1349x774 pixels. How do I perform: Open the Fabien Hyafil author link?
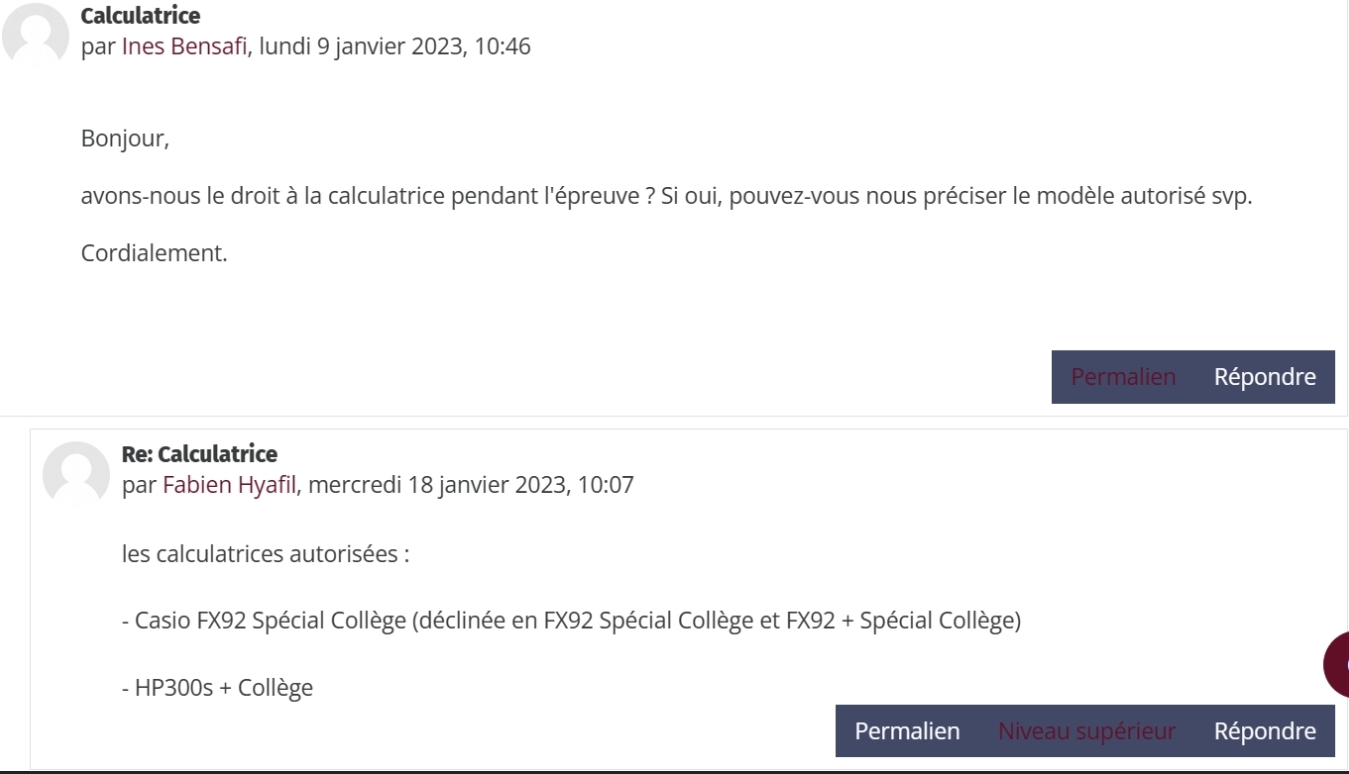(x=230, y=485)
